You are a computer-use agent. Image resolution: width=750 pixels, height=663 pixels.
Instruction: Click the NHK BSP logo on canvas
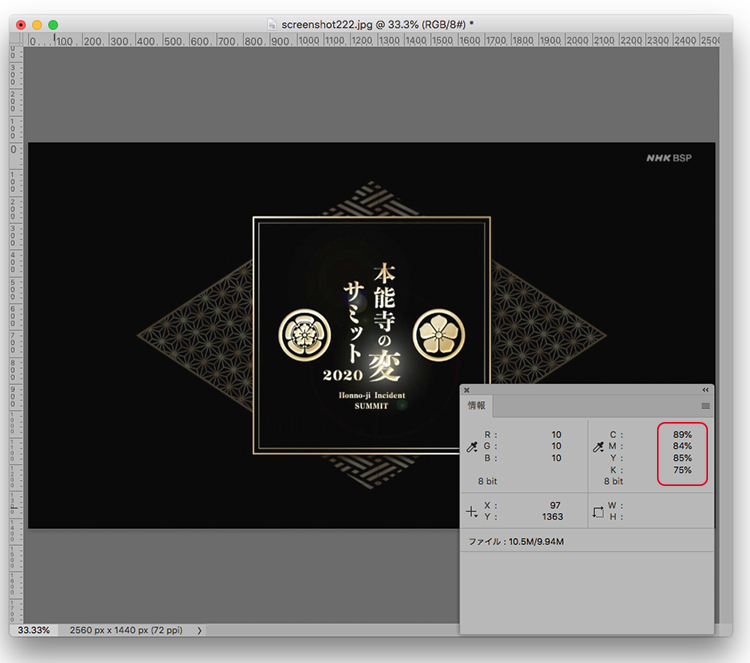[x=668, y=158]
